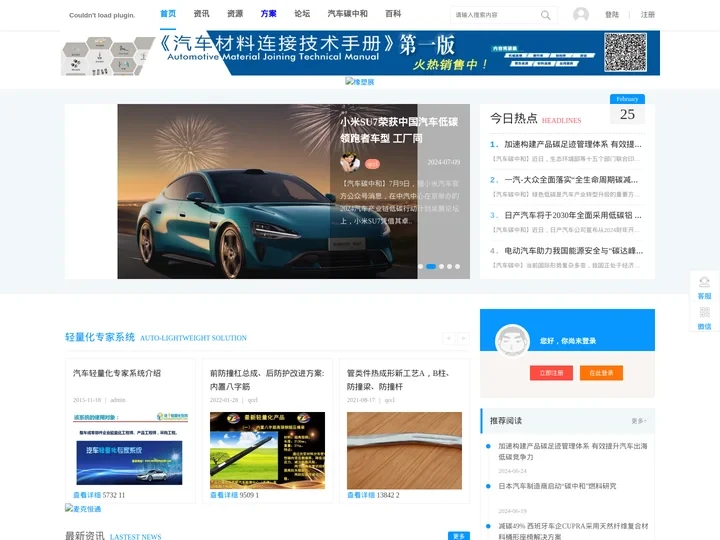Image resolution: width=720 pixels, height=540 pixels.
Task: Open 前防撞杠总成 card title
Action: 267,380
